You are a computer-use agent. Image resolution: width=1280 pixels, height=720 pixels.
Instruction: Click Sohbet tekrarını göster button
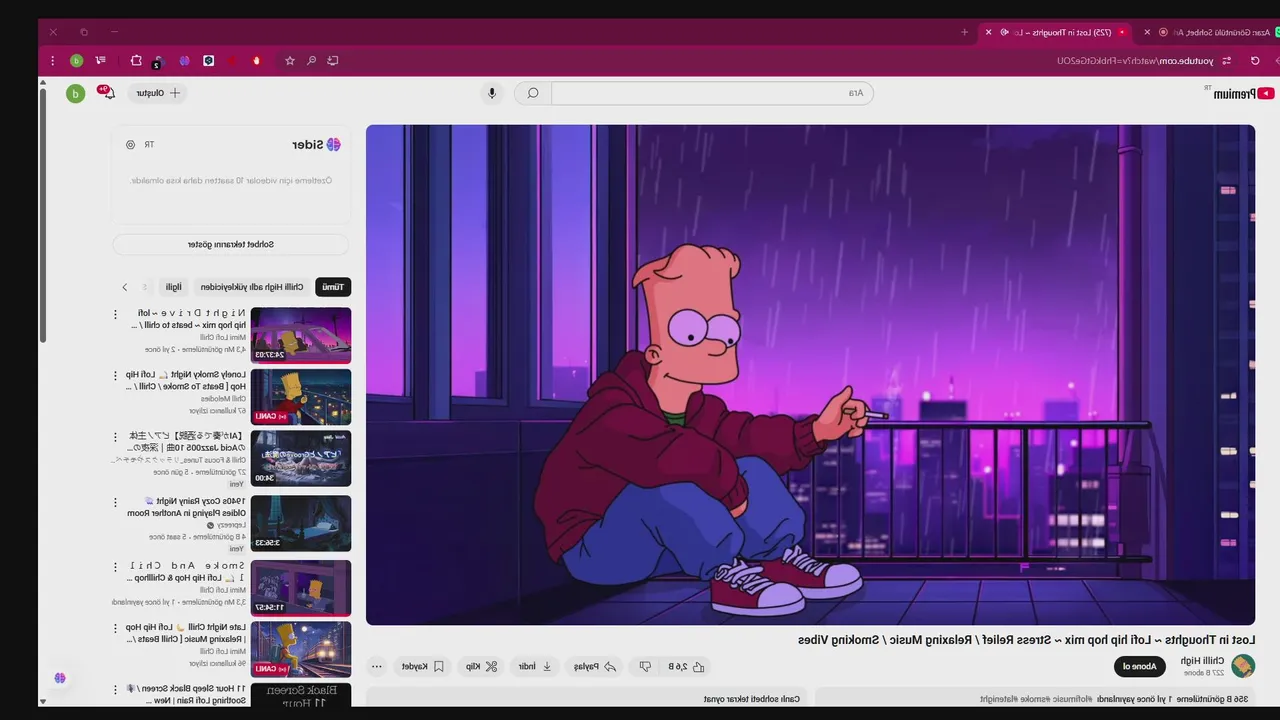point(230,244)
